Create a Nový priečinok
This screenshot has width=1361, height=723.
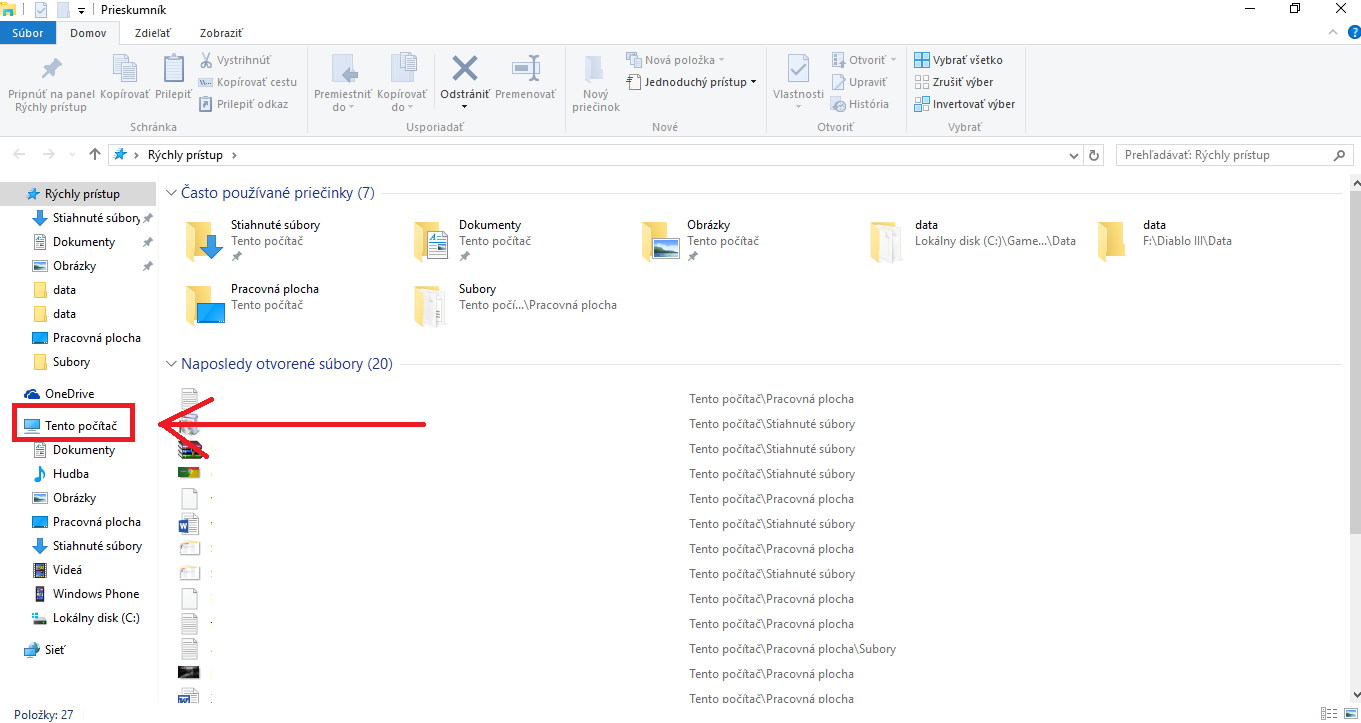point(596,82)
